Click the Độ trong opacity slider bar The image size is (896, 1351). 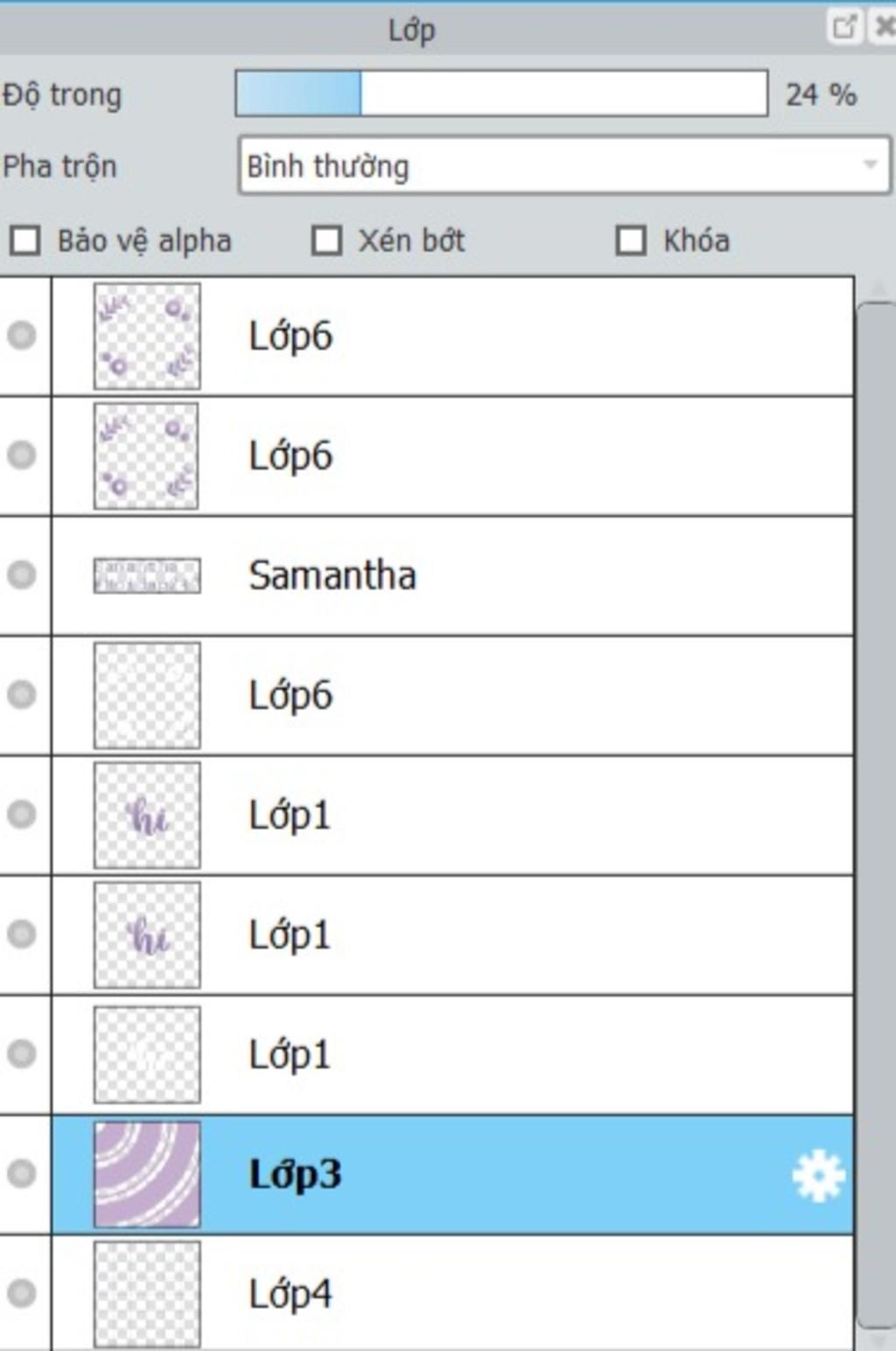click(501, 94)
